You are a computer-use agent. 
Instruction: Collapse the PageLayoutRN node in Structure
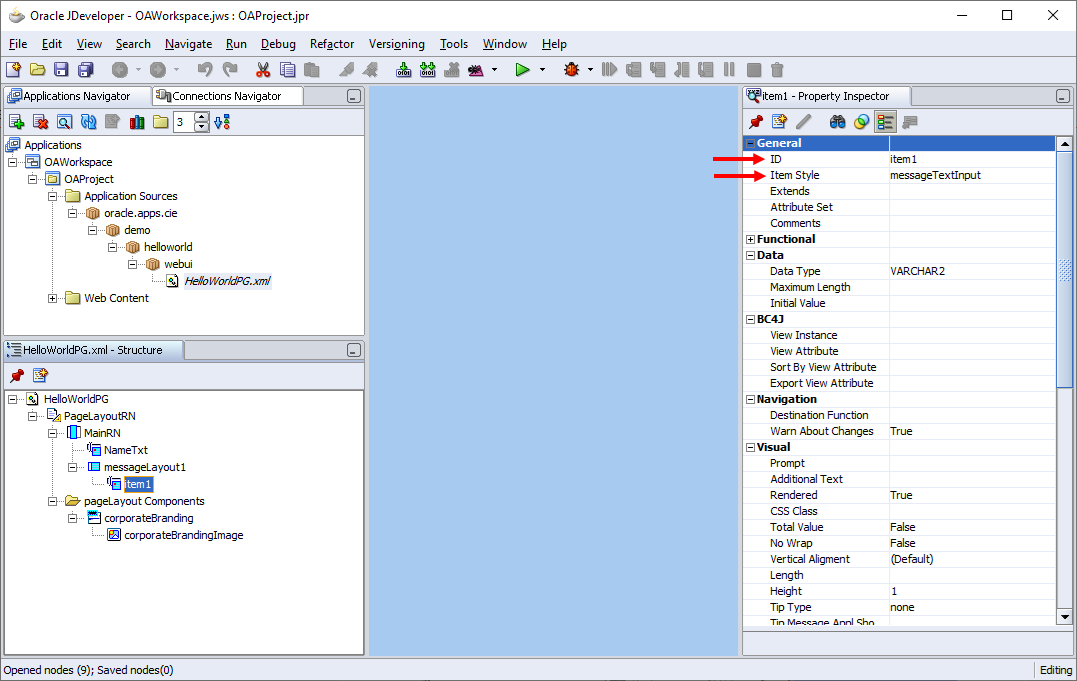point(32,416)
